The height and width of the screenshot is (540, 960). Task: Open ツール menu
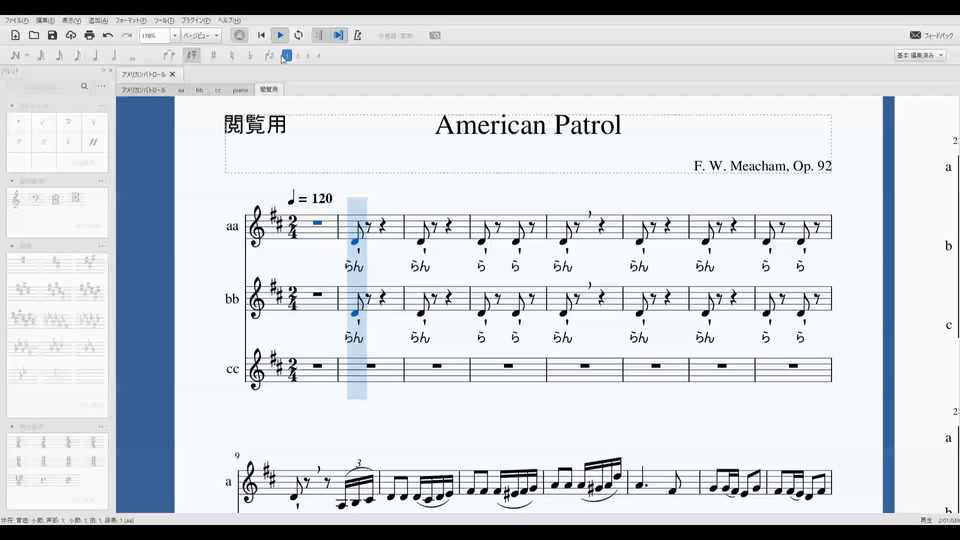click(163, 20)
